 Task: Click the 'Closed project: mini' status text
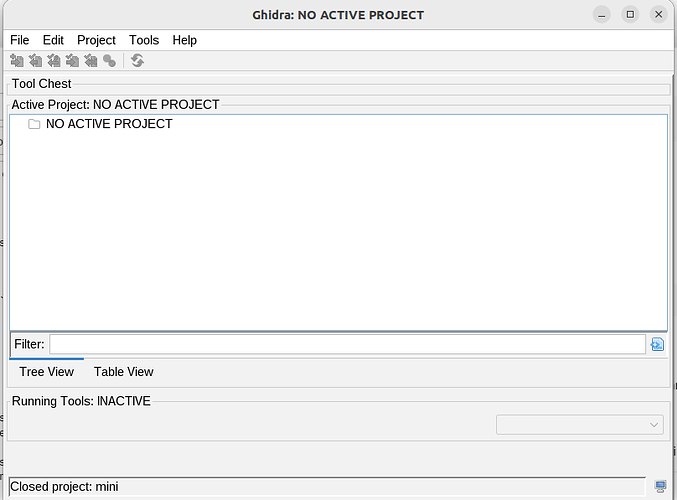[64, 487]
